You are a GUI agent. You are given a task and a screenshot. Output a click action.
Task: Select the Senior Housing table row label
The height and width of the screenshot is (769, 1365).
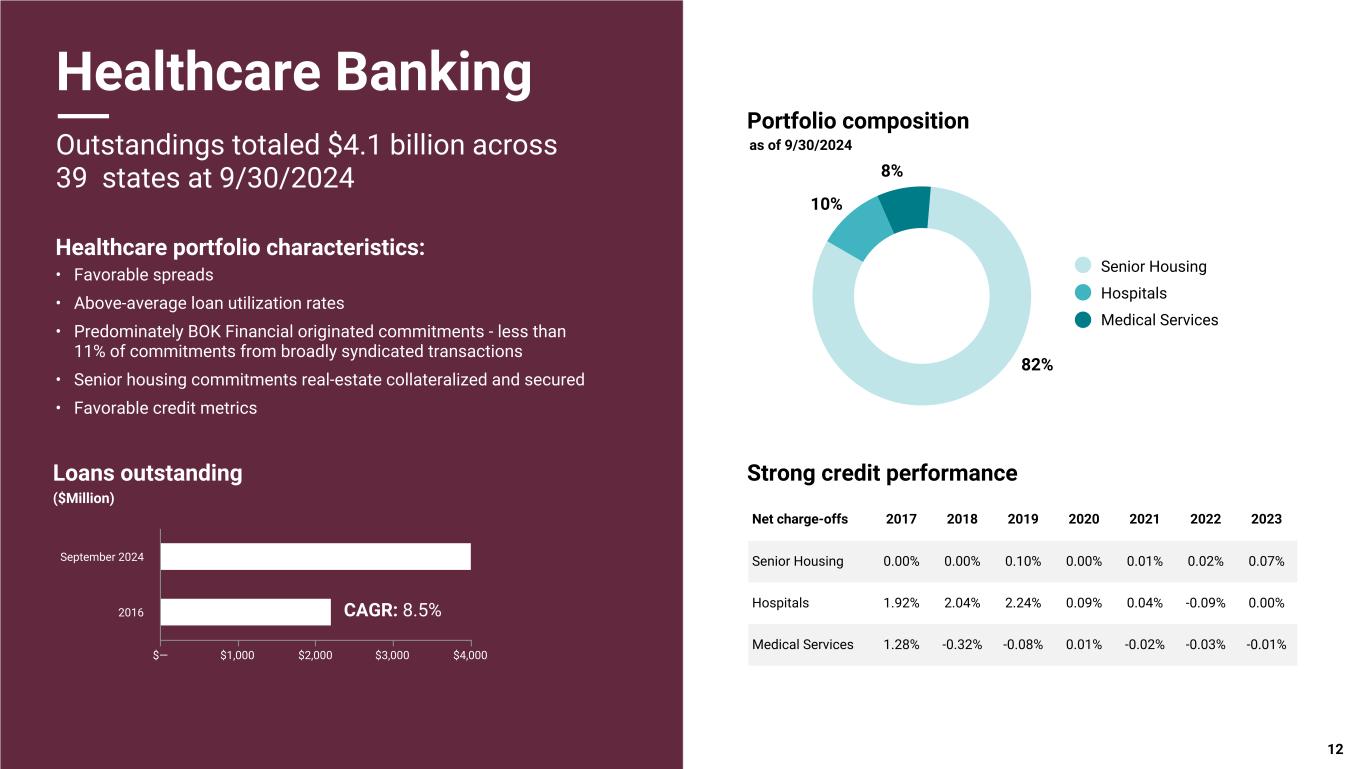798,561
